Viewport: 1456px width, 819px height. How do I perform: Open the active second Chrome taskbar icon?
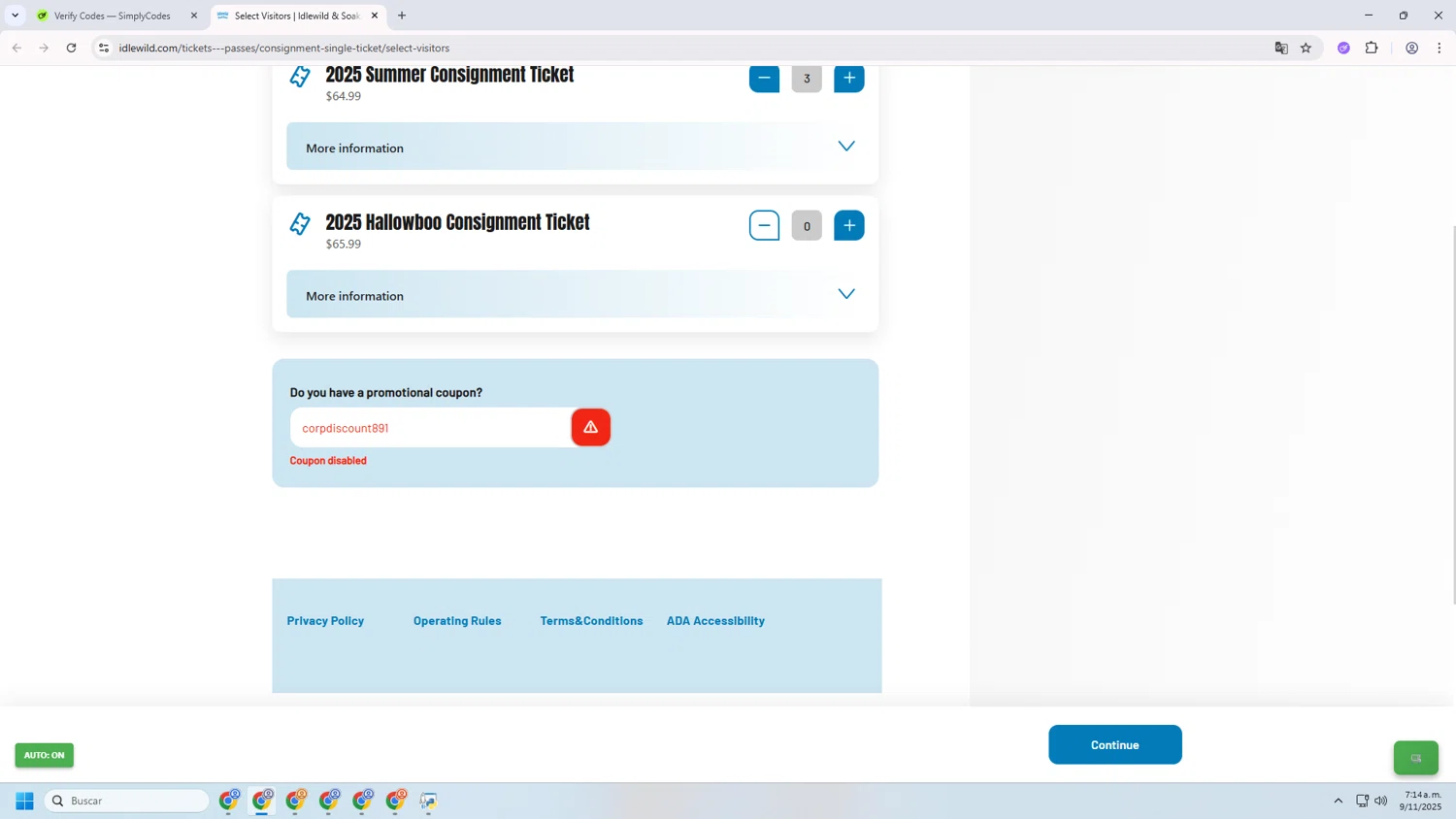[x=262, y=801]
